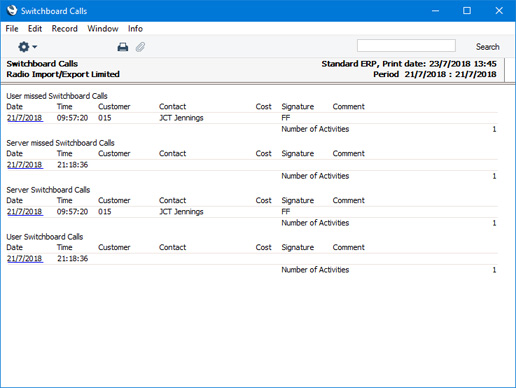Click JCT Jennings contact in User missed section

[x=181, y=118]
